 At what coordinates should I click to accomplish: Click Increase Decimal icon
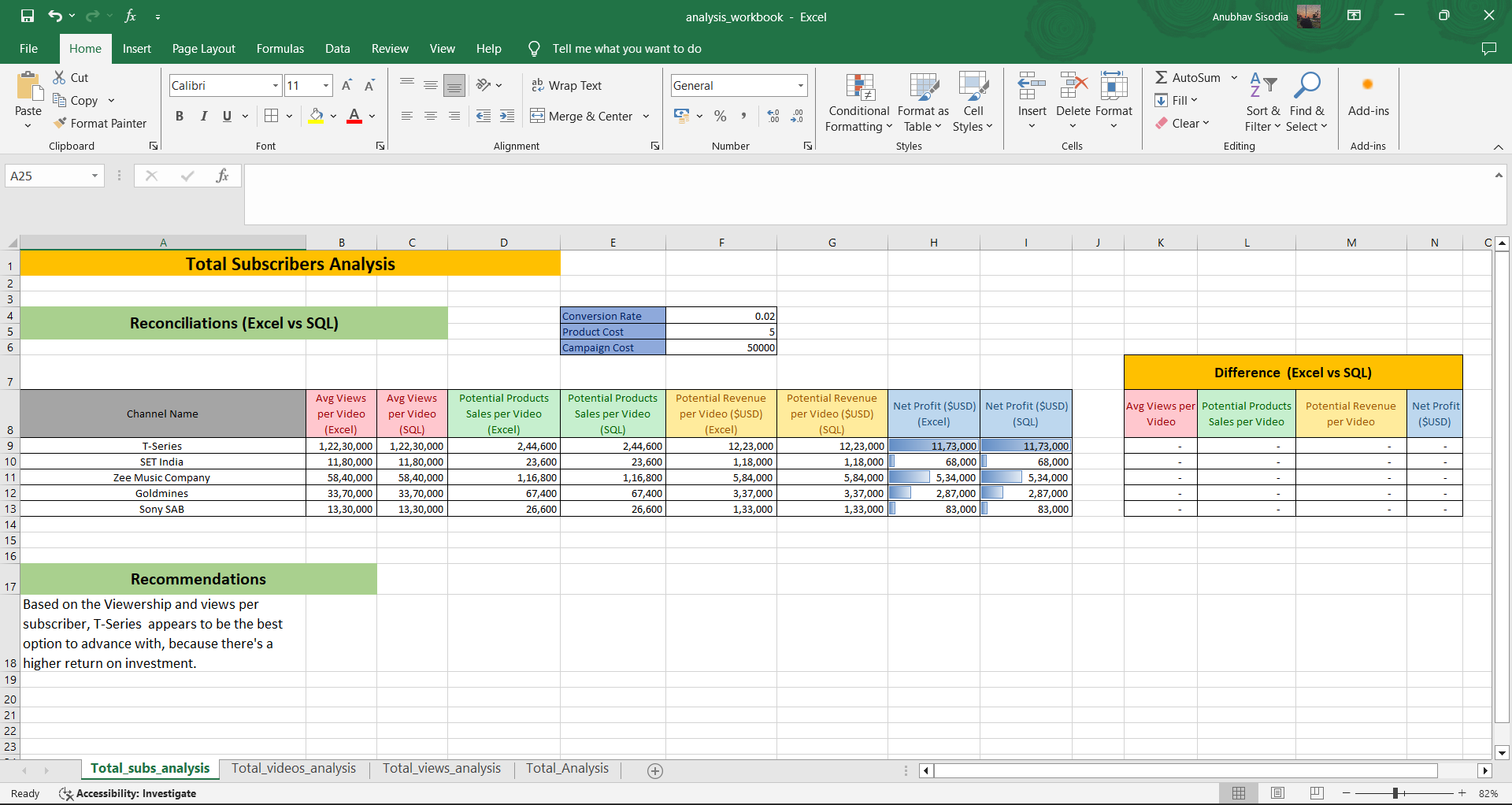pyautogui.click(x=773, y=116)
